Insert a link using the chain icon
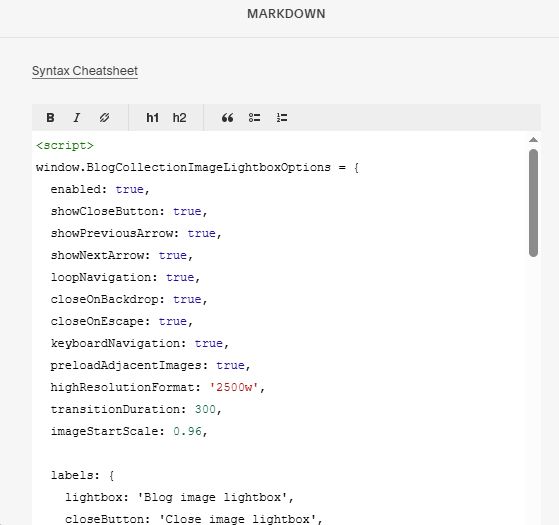This screenshot has width=559, height=525. pyautogui.click(x=104, y=118)
